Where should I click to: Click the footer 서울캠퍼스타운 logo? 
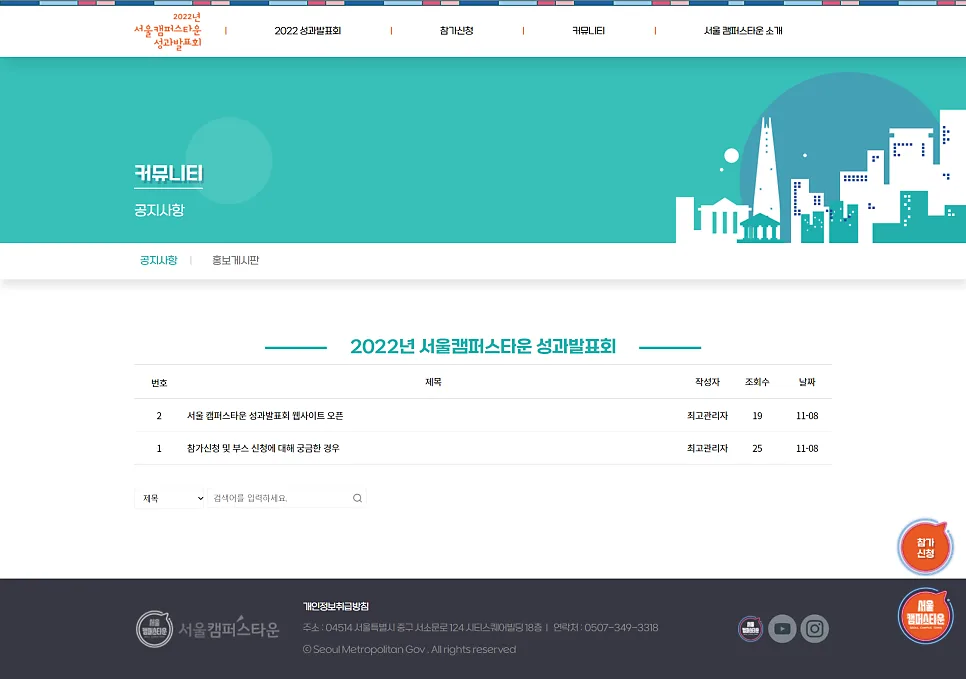(x=207, y=629)
